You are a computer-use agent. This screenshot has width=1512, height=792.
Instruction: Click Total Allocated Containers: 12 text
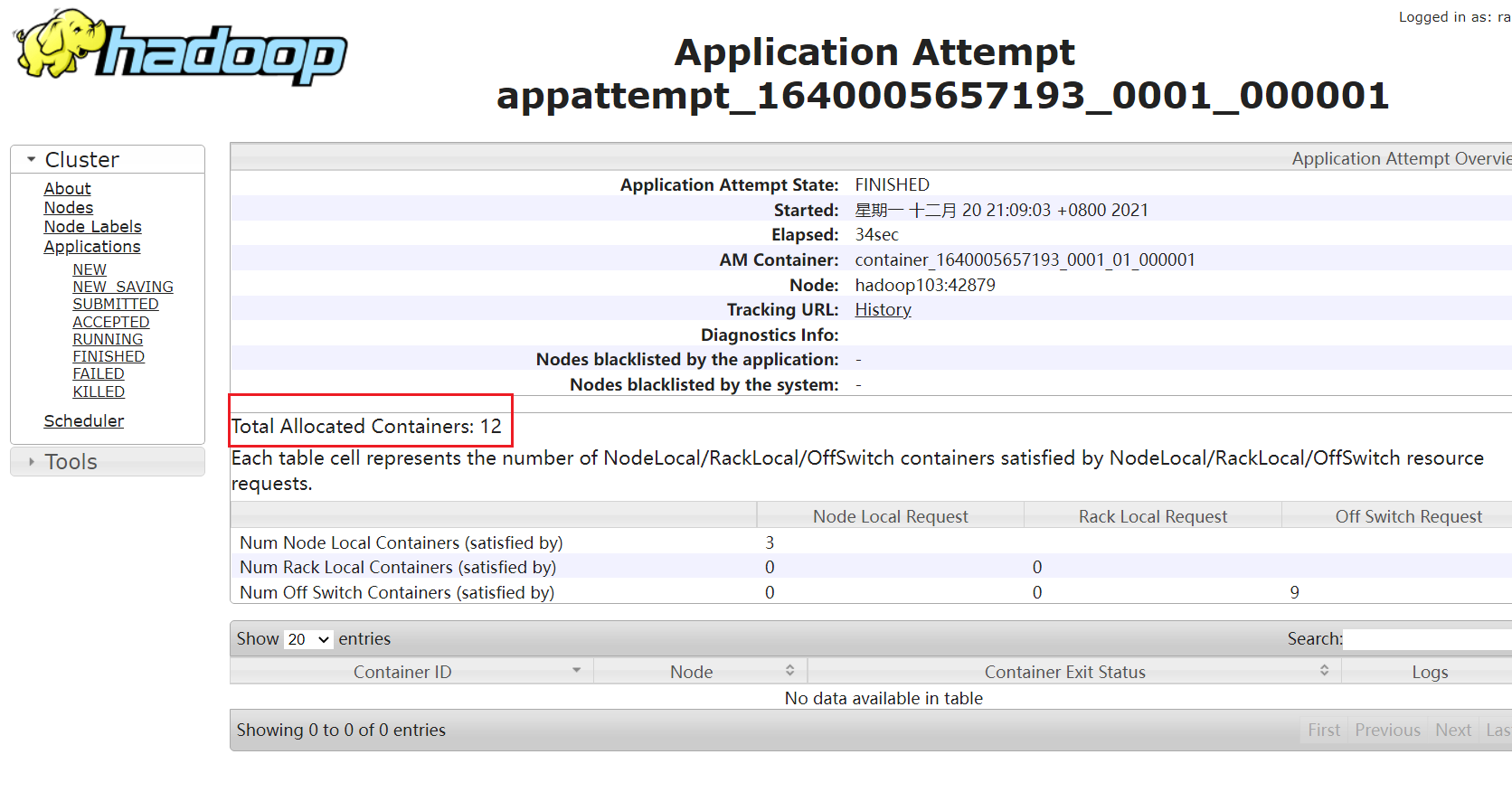coord(366,426)
